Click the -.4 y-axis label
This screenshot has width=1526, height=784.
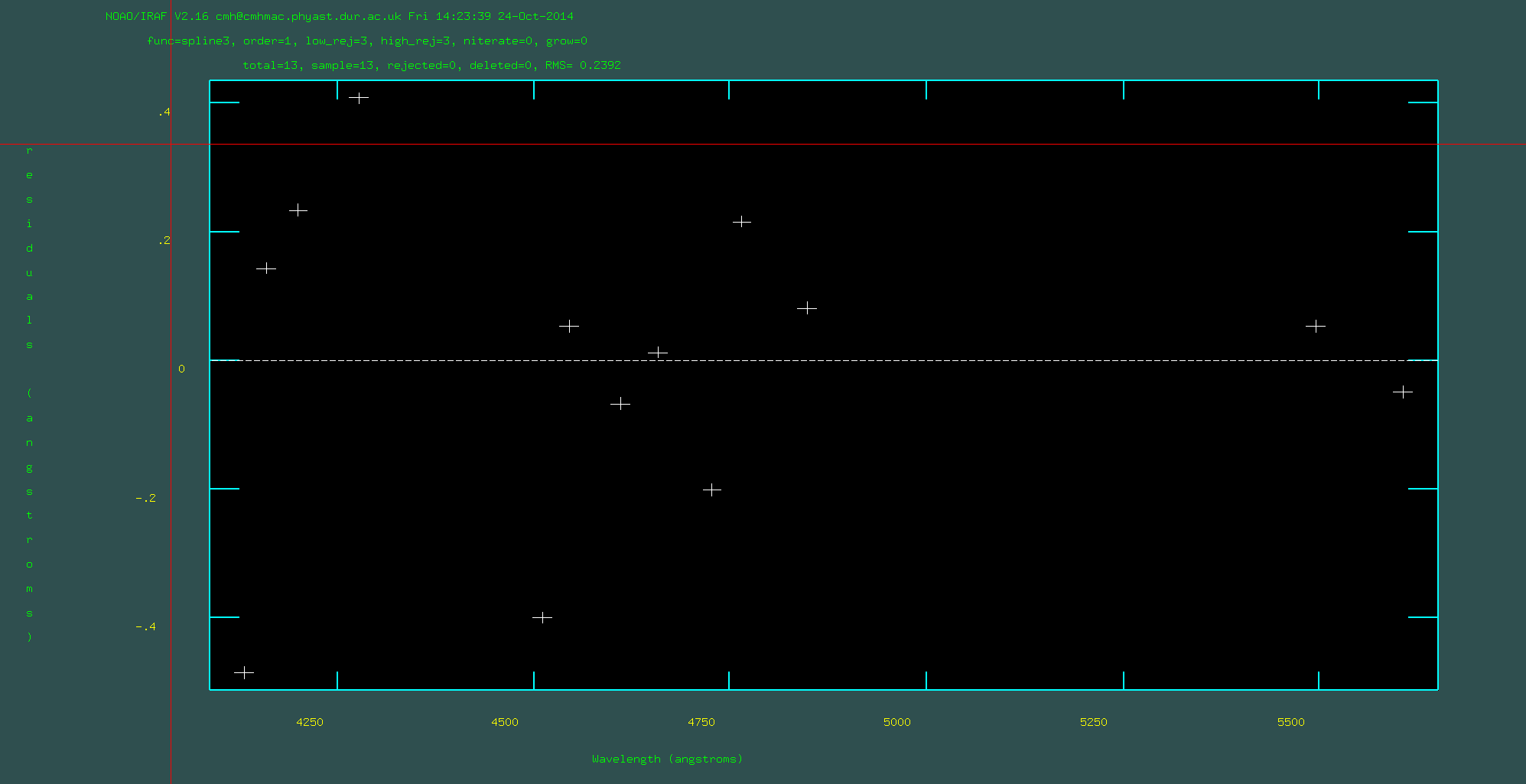[x=145, y=626]
